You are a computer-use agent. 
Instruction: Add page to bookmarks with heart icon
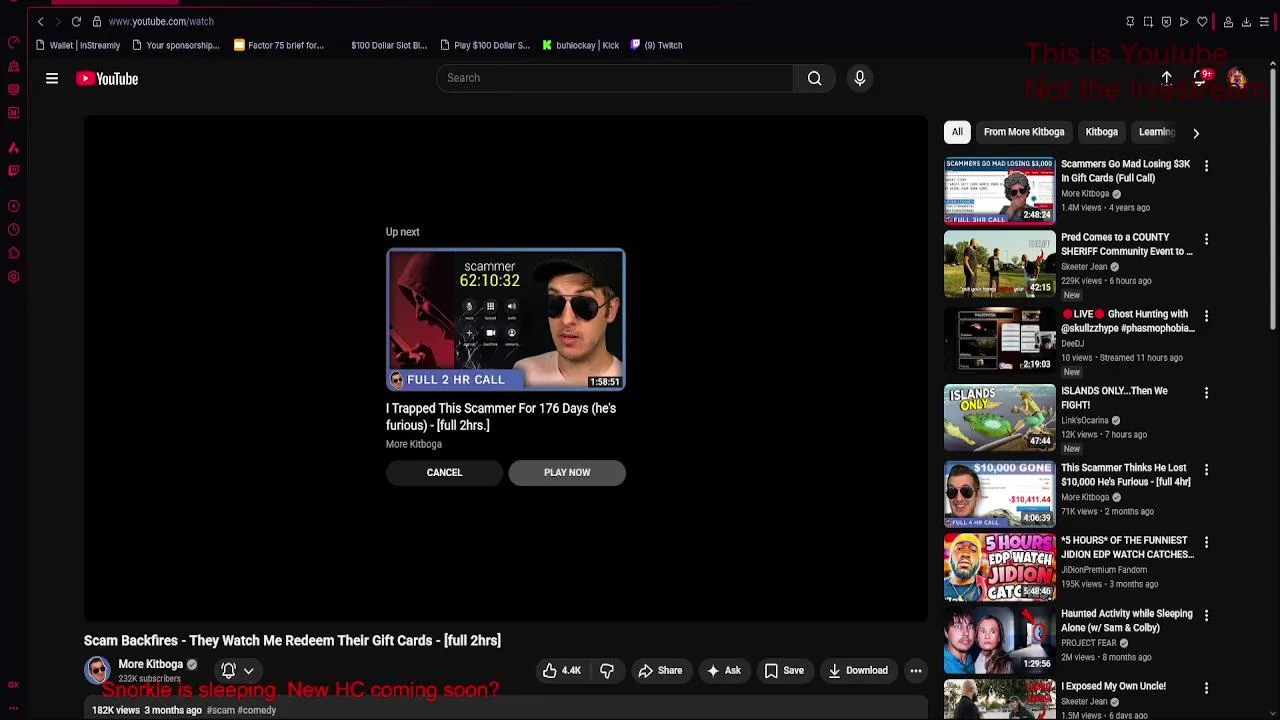tap(1202, 22)
